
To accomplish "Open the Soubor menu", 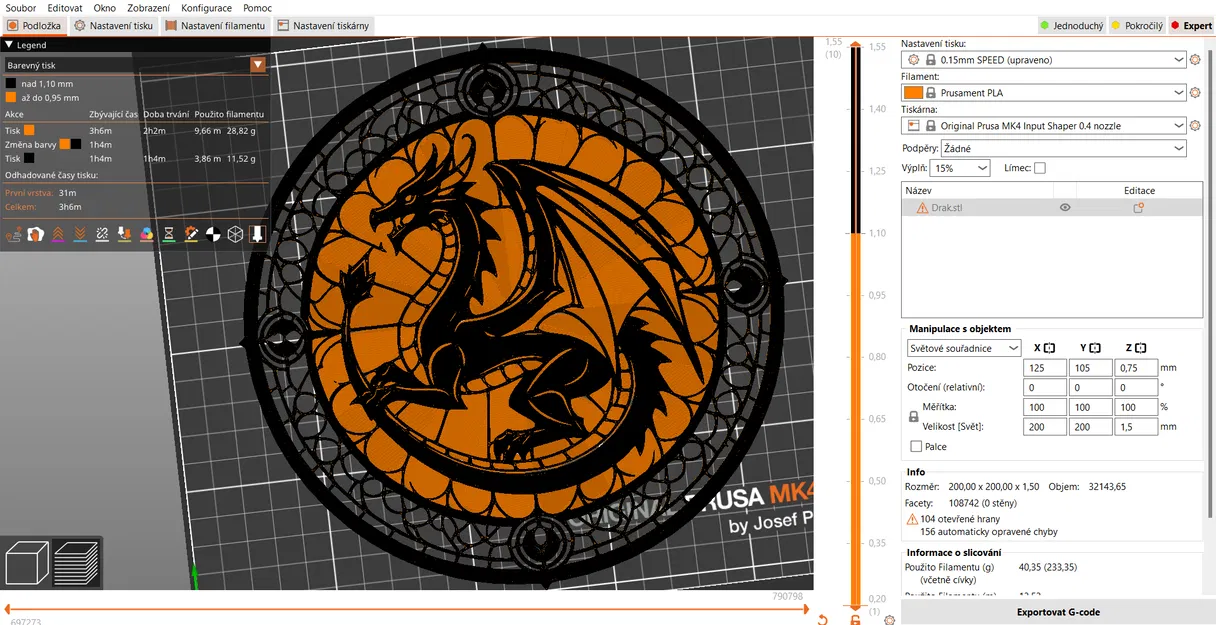I will (x=21, y=8).
